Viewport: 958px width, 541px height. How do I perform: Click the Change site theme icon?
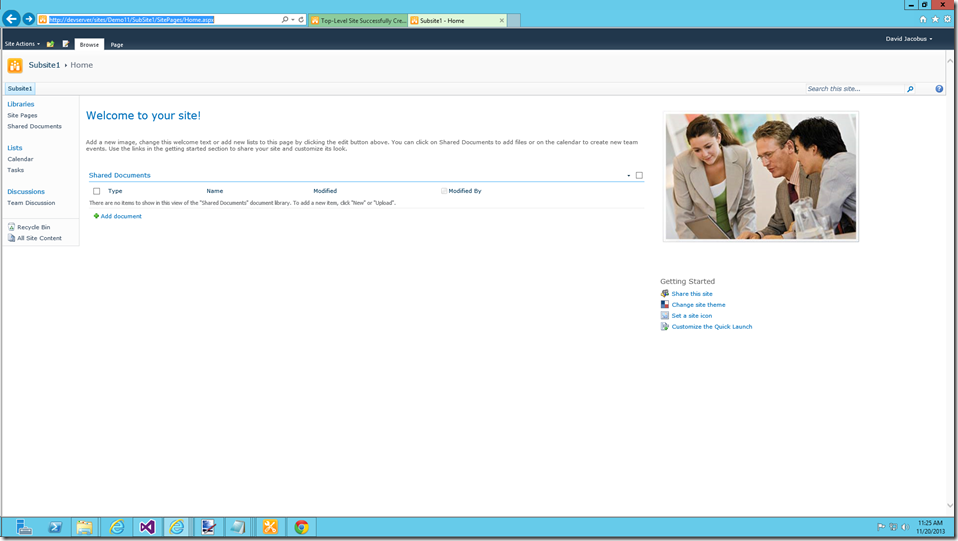pos(665,304)
